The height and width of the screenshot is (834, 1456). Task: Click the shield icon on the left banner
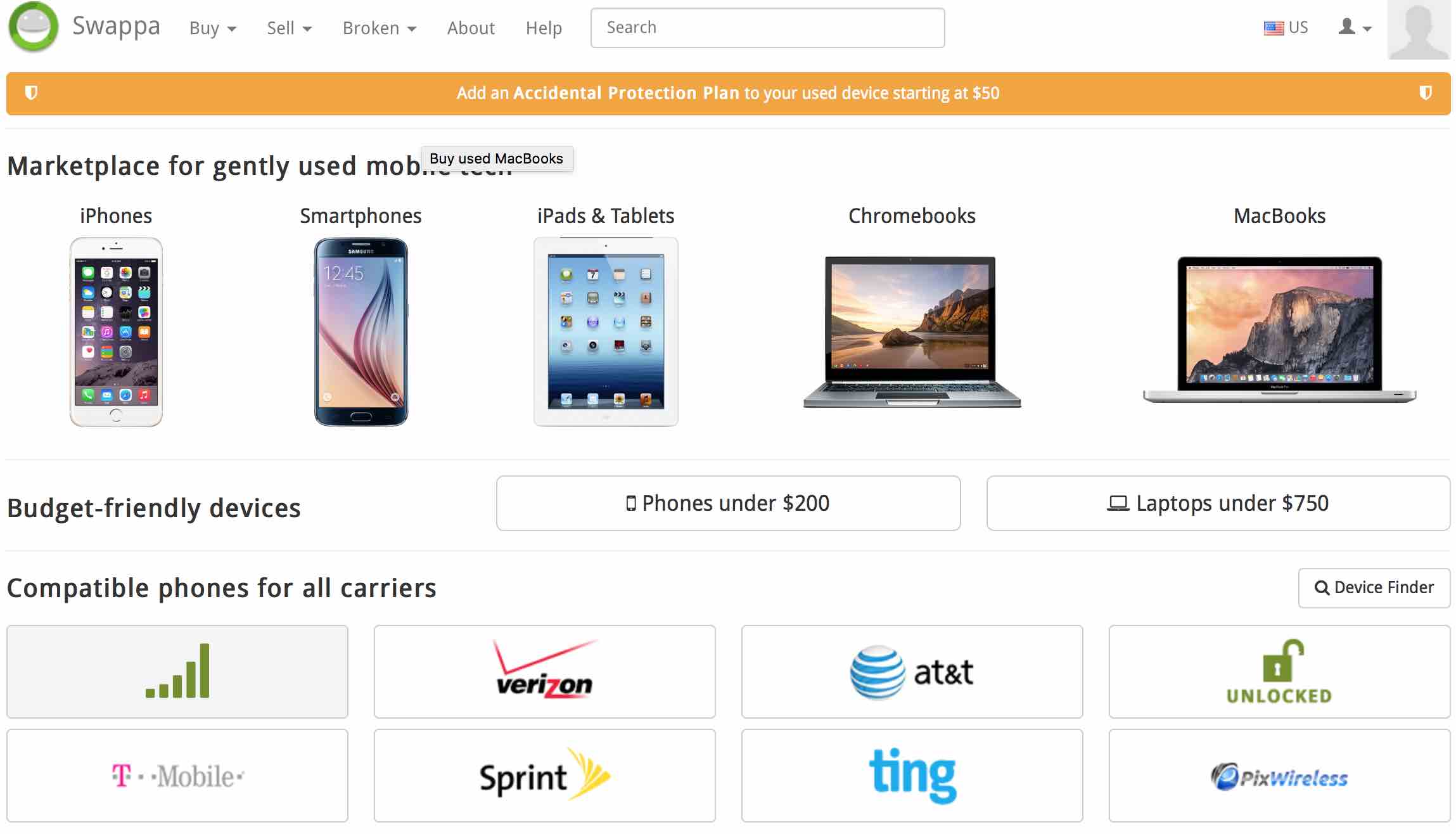tap(31, 92)
